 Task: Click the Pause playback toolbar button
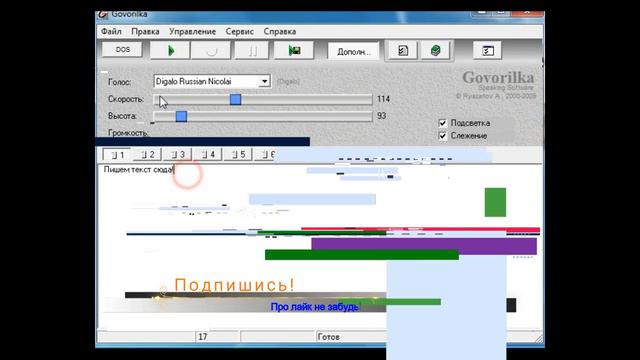[252, 51]
